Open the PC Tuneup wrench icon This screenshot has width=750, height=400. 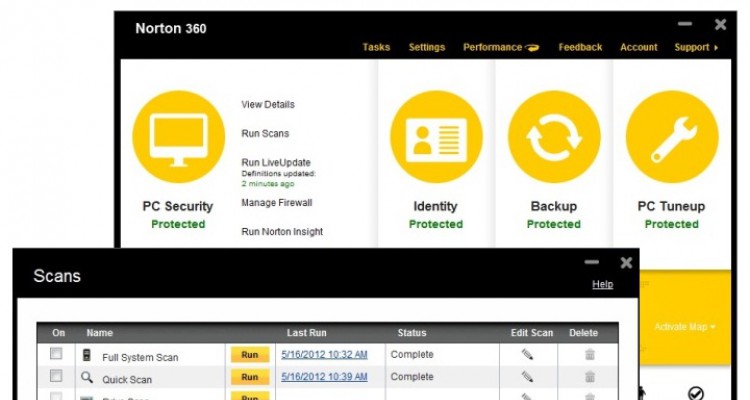(671, 139)
